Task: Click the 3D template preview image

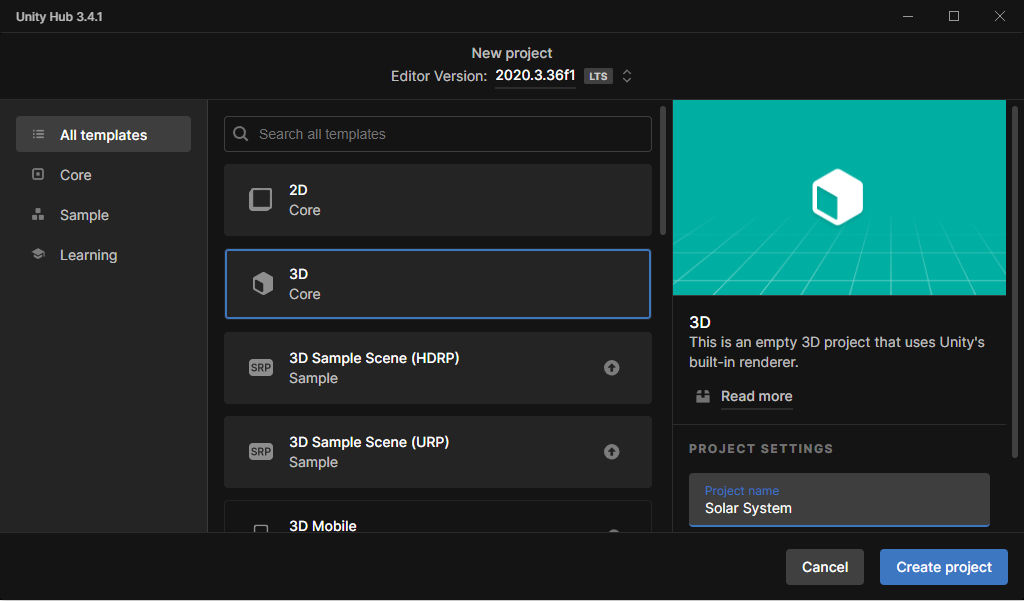Action: tap(839, 197)
